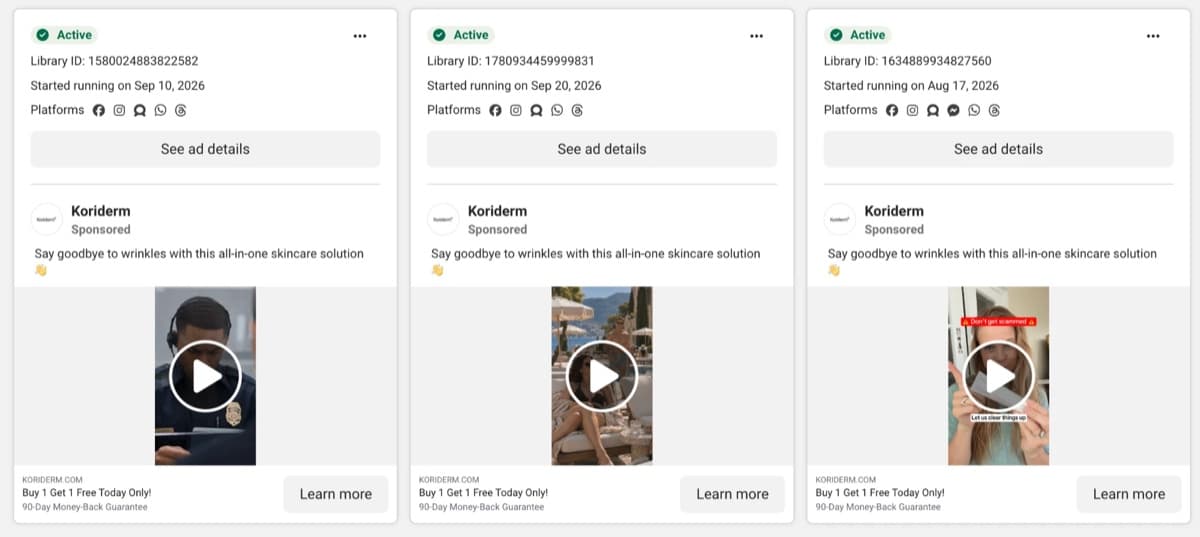This screenshot has width=1200, height=537.
Task: Click the Instagram platform icon on the Aug 17 ad
Action: (912, 110)
